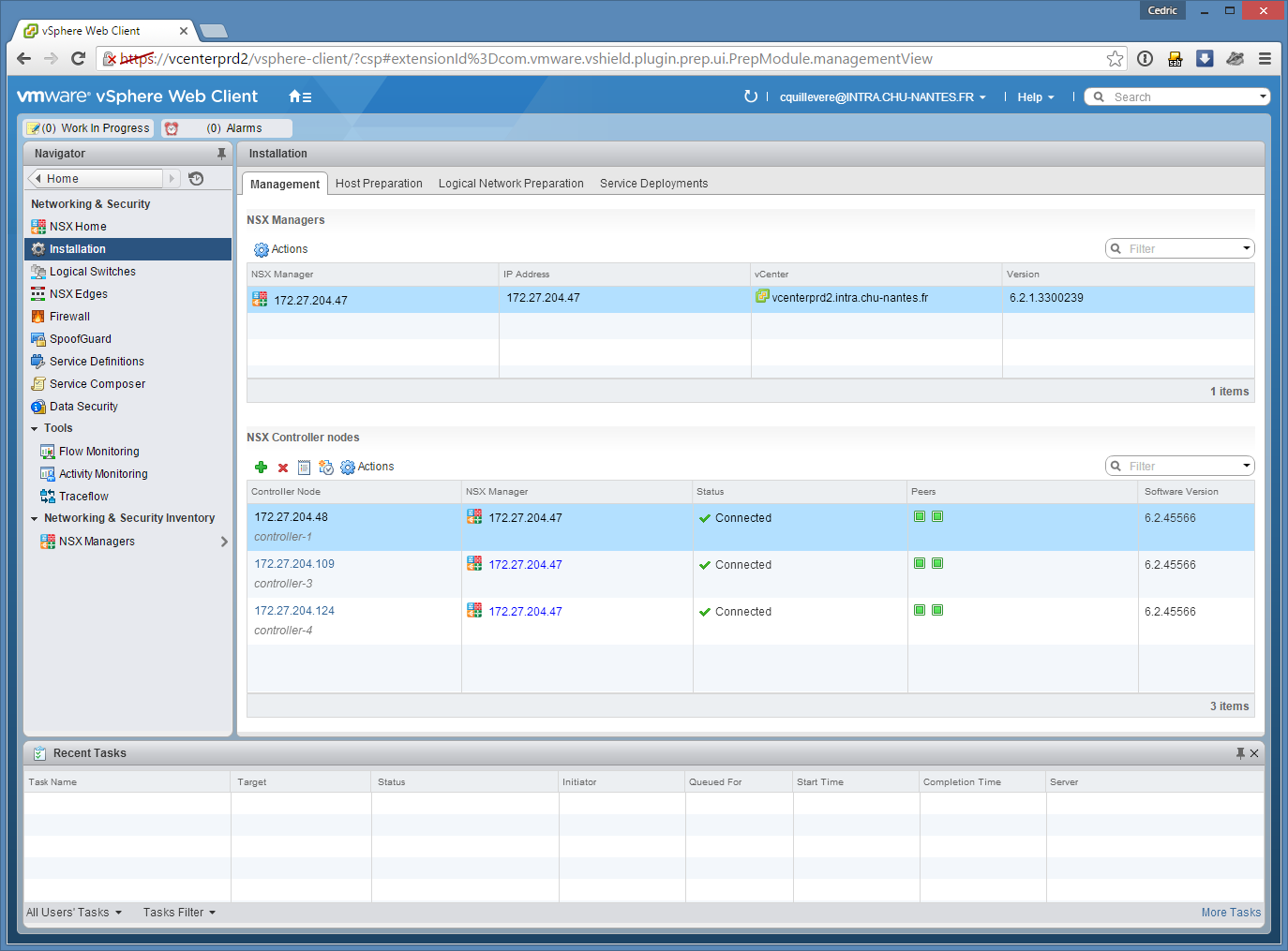Image resolution: width=1288 pixels, height=951 pixels.
Task: Close the Recent Tasks panel
Action: tap(1254, 753)
